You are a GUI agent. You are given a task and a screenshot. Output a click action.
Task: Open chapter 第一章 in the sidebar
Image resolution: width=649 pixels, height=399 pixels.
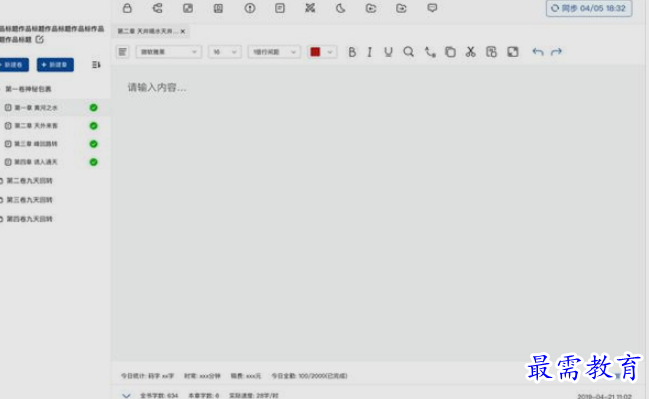click(x=36, y=108)
